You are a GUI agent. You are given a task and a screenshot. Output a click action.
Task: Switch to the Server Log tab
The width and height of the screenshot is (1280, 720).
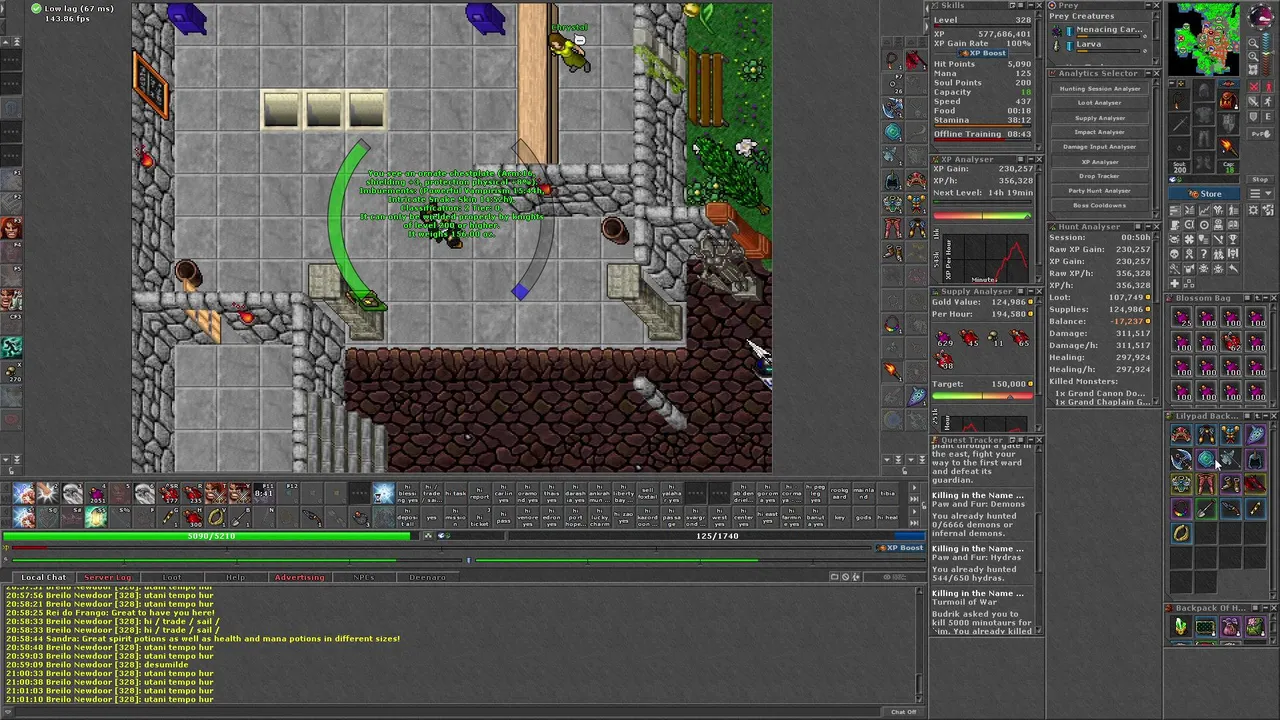pyautogui.click(x=107, y=577)
